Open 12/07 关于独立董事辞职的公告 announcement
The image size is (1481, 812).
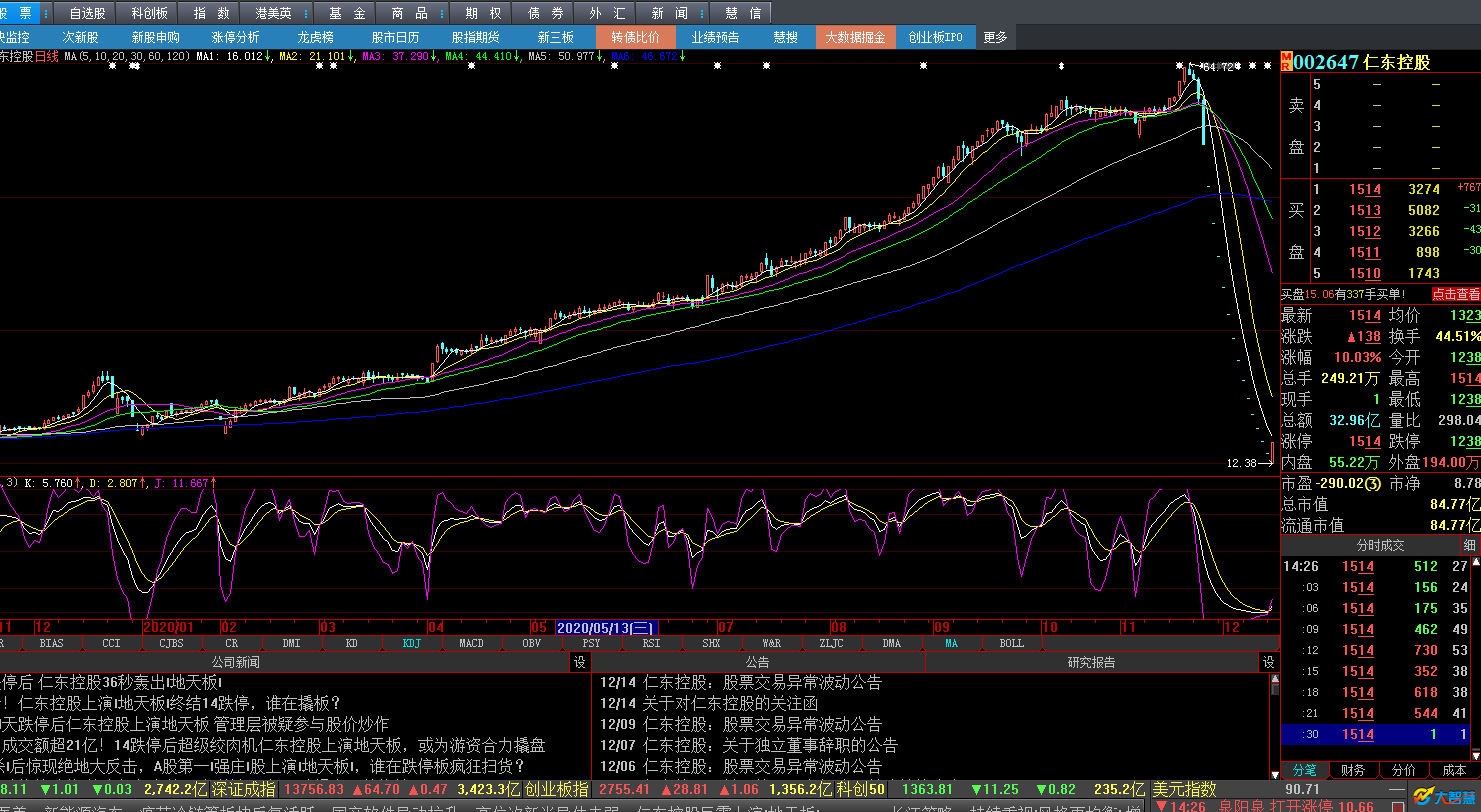[x=748, y=745]
